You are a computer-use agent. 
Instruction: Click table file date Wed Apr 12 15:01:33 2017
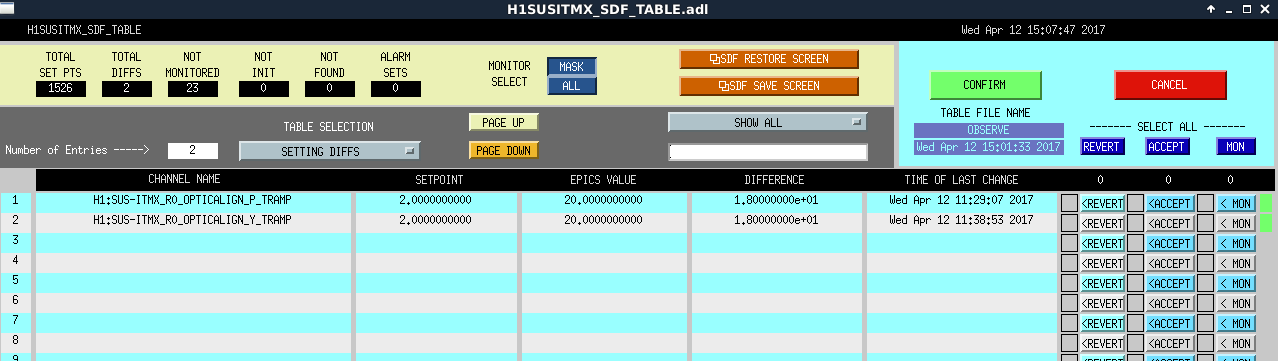(x=988, y=147)
